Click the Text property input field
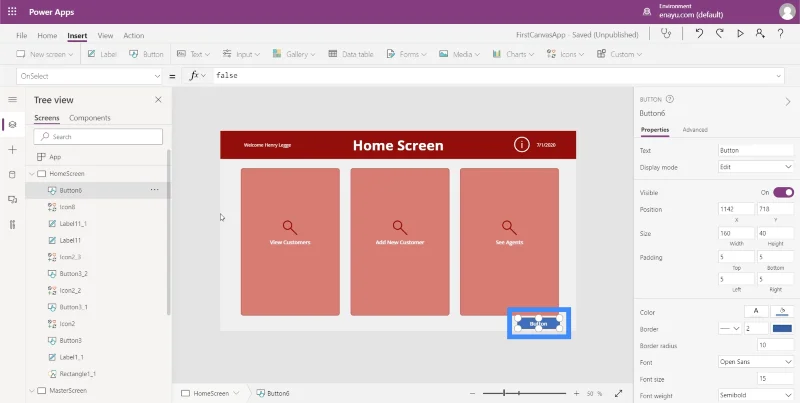Image resolution: width=800 pixels, height=403 pixels. [756, 150]
